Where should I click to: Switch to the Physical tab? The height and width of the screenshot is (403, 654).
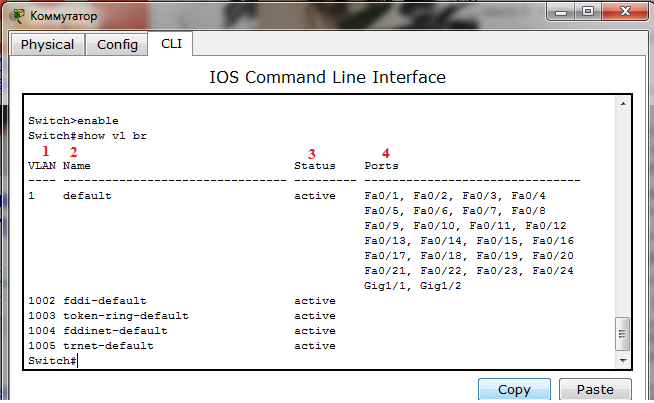click(47, 45)
